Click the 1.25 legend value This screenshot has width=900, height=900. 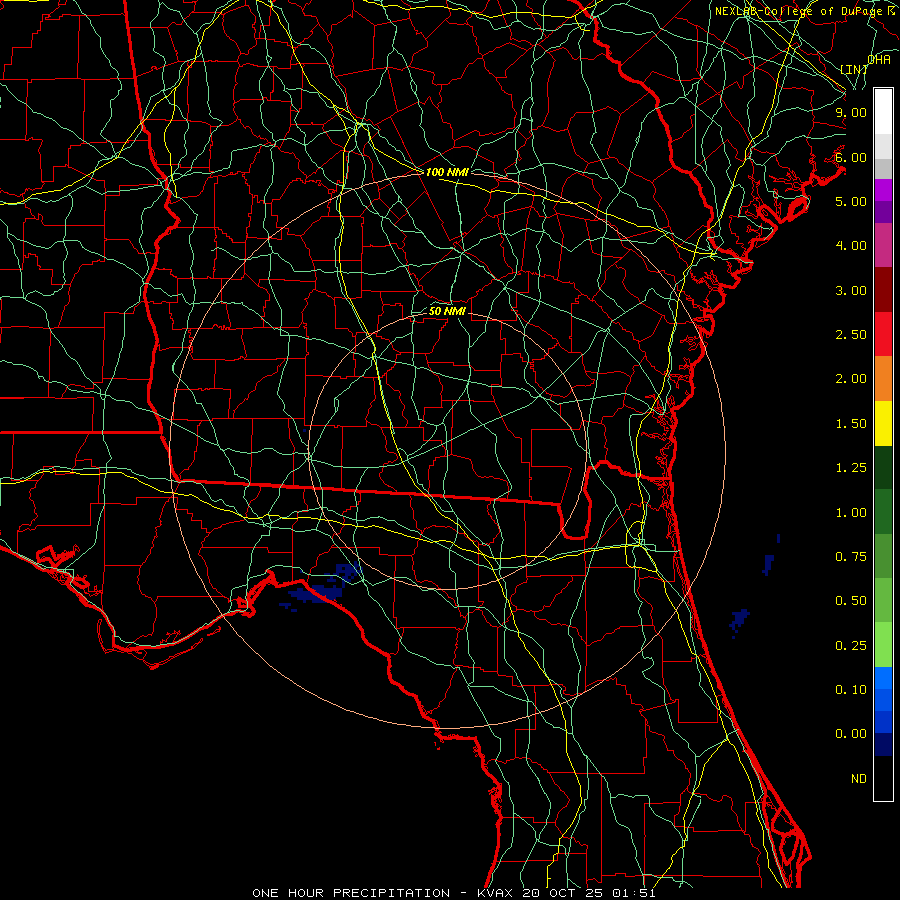click(x=851, y=468)
